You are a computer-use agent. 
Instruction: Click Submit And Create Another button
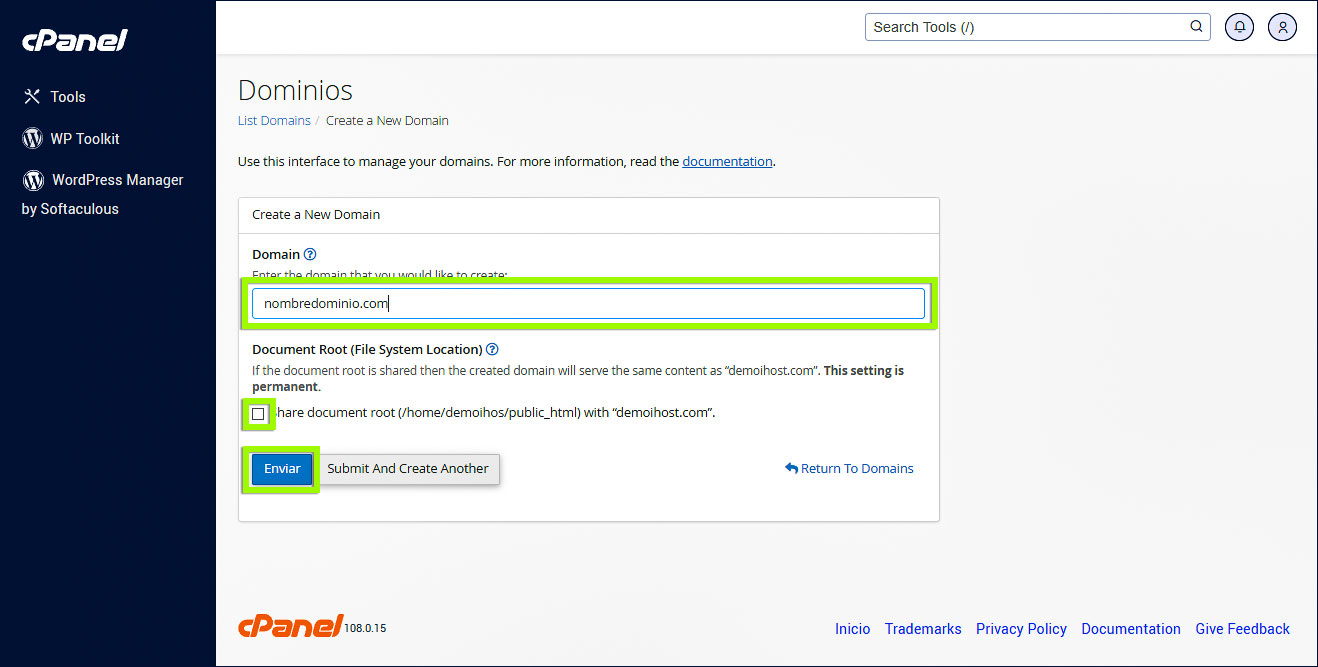pyautogui.click(x=408, y=469)
